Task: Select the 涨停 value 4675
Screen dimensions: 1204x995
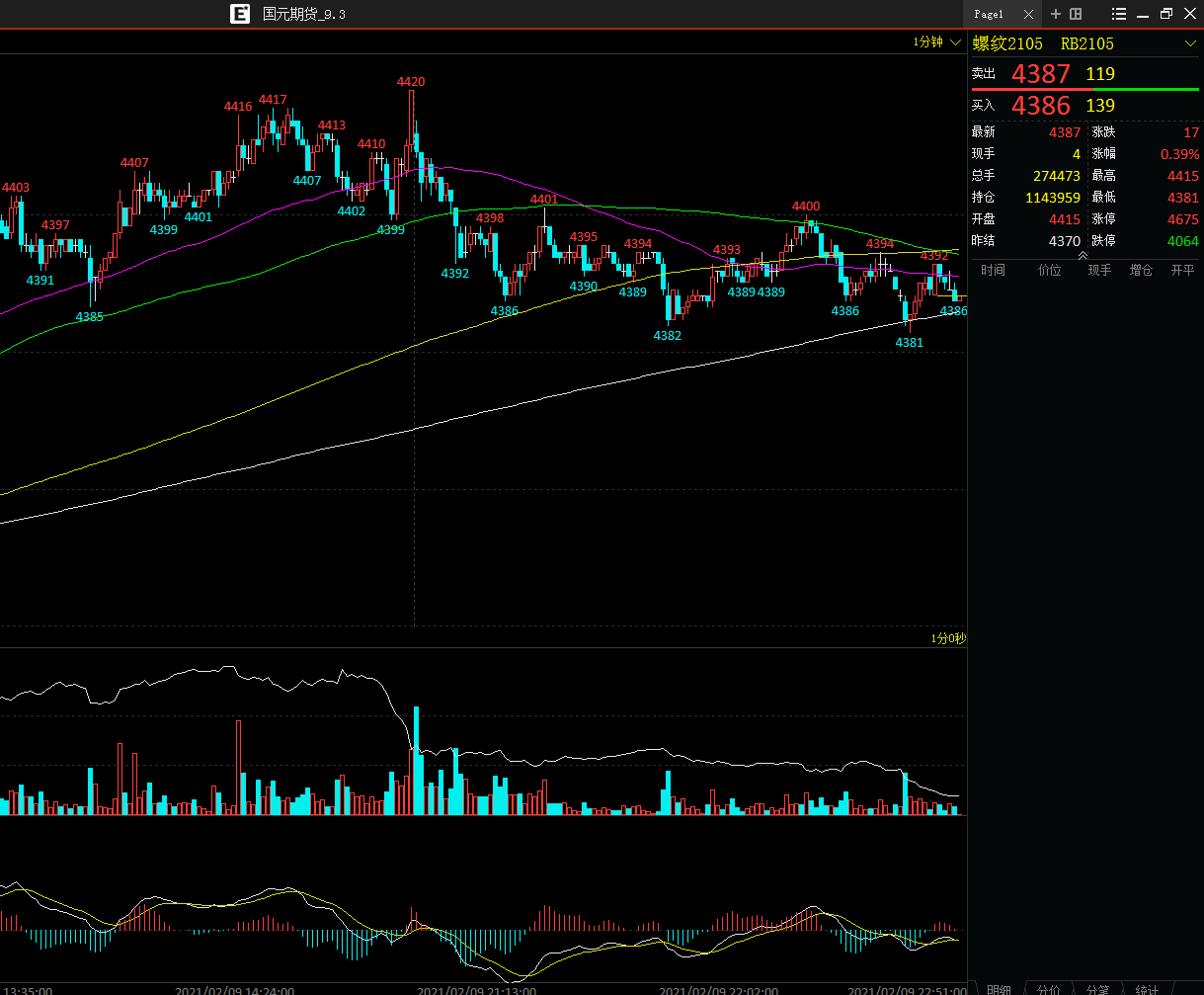Action: click(1183, 219)
